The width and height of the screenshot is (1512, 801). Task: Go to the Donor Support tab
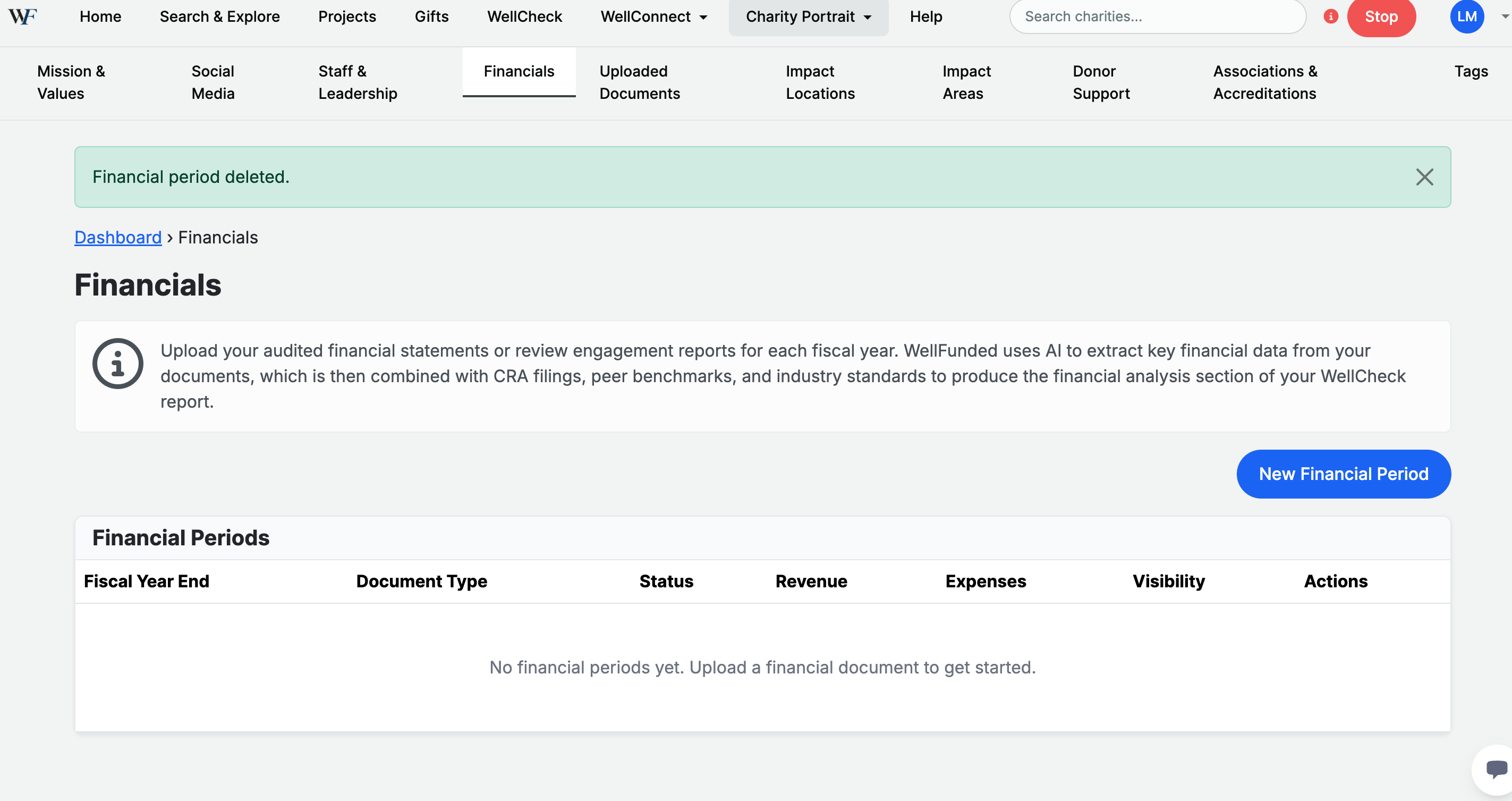[x=1101, y=82]
